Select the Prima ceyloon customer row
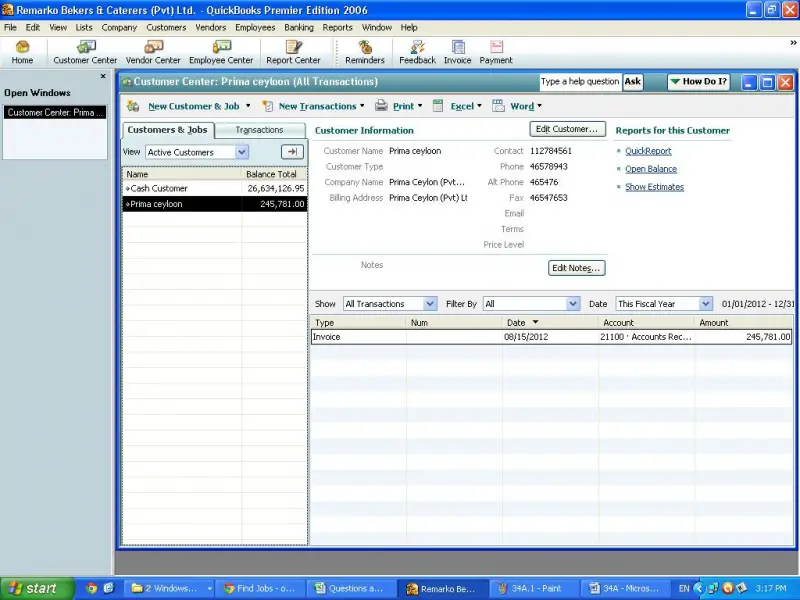 215,204
